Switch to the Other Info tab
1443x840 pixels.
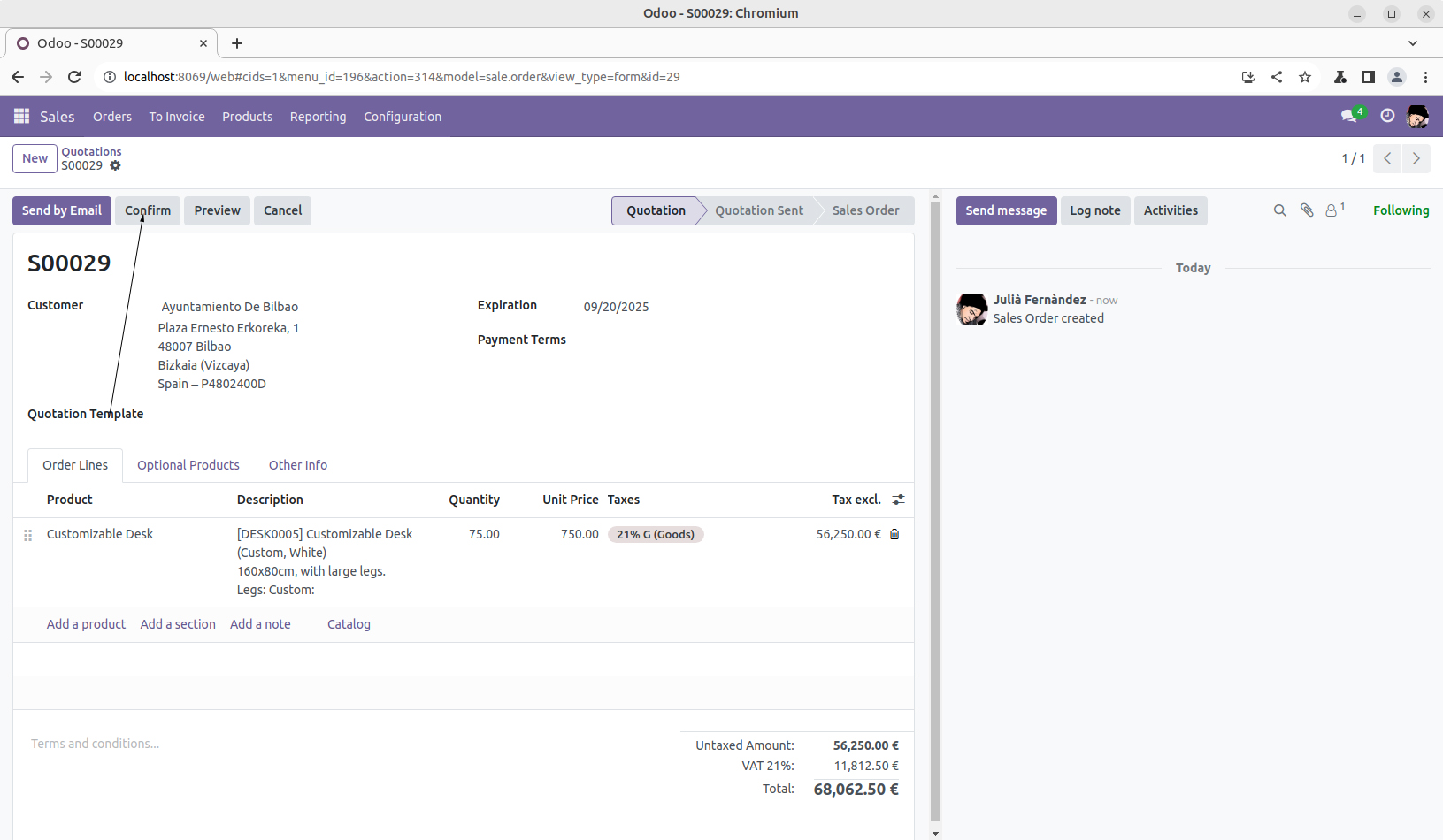click(297, 465)
